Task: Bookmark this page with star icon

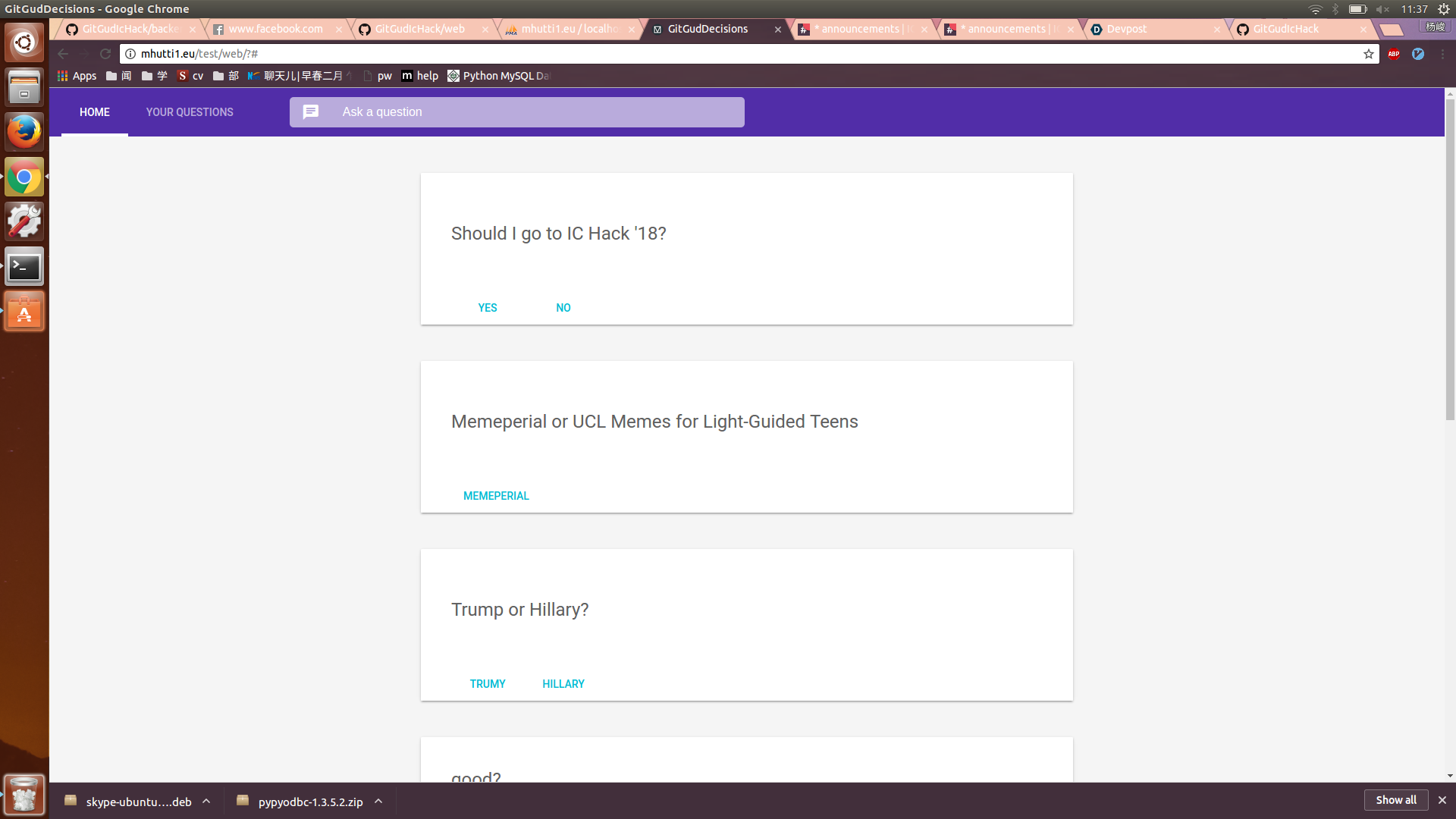Action: point(1368,54)
